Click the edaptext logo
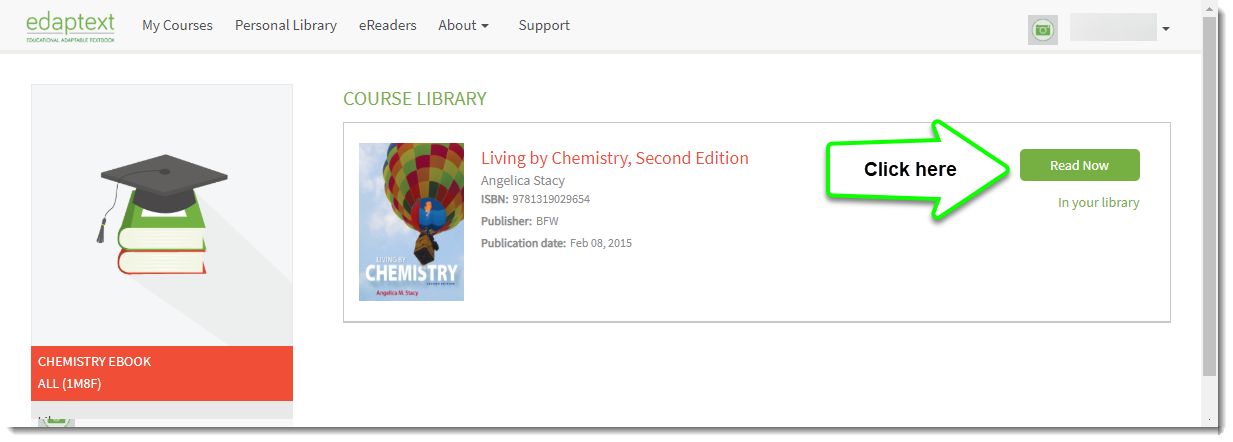 70,27
